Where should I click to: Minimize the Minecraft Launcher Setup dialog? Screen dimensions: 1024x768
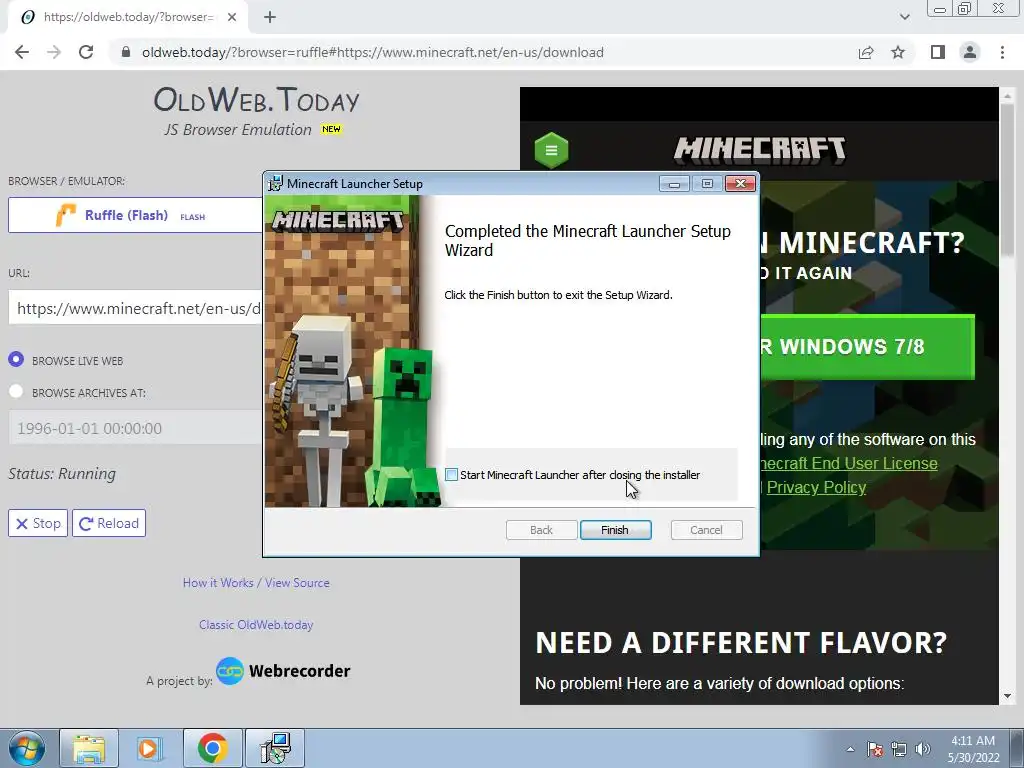[x=674, y=184]
